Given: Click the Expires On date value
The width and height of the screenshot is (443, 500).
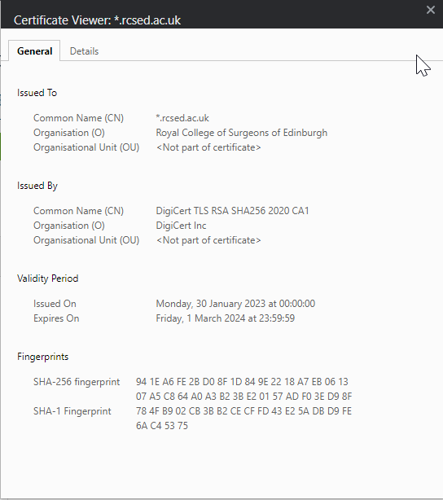Looking at the screenshot, I should (x=225, y=318).
